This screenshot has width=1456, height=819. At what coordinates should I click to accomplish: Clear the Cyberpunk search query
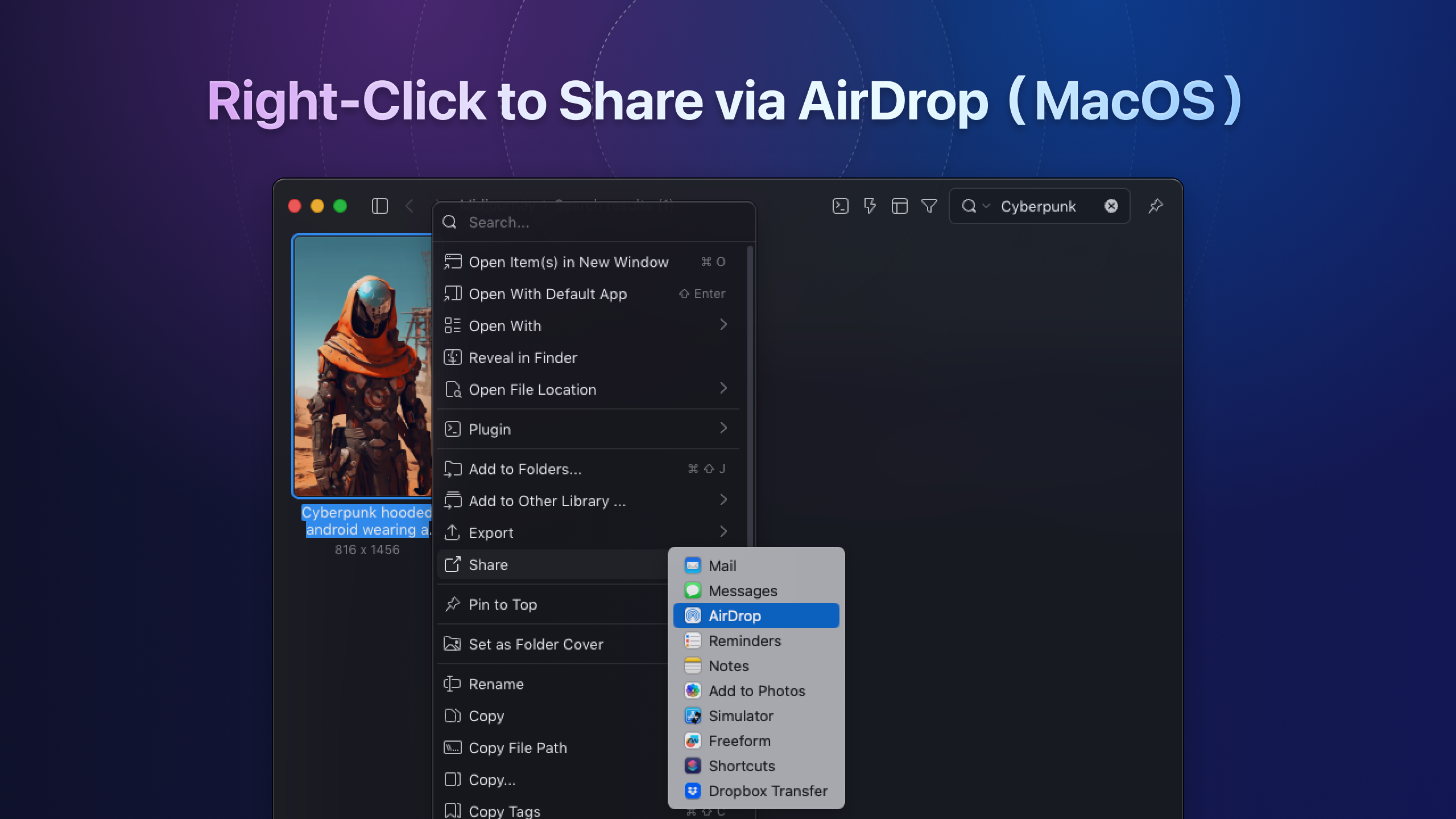click(1110, 206)
